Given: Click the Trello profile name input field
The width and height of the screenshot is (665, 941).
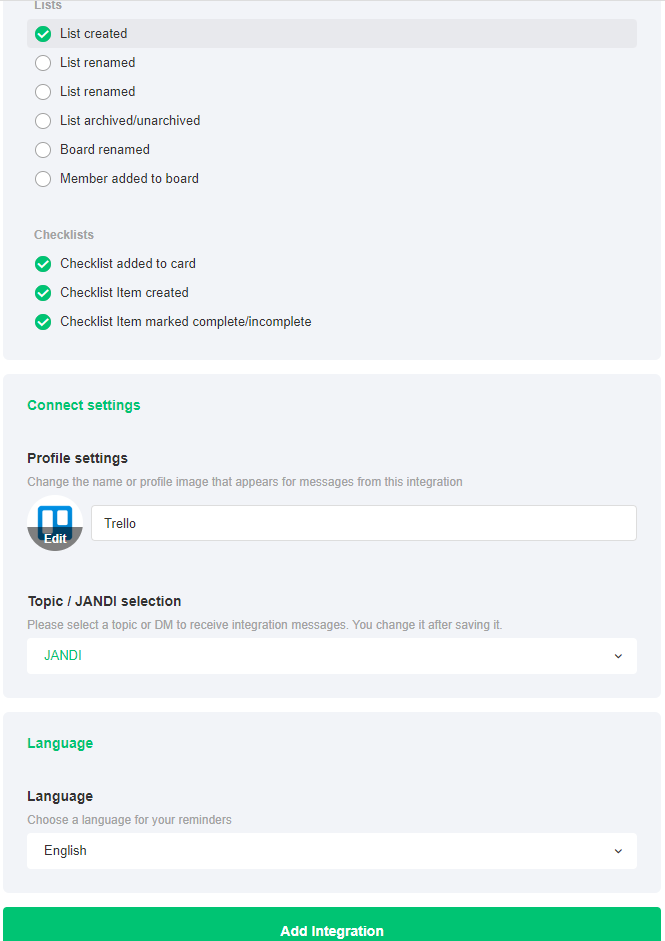Looking at the screenshot, I should [x=363, y=523].
